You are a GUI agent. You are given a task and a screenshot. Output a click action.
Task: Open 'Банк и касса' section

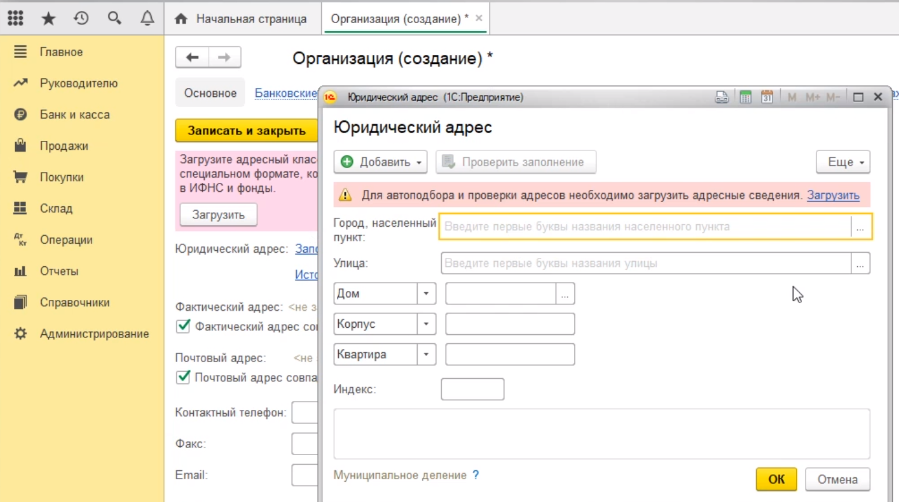point(75,114)
